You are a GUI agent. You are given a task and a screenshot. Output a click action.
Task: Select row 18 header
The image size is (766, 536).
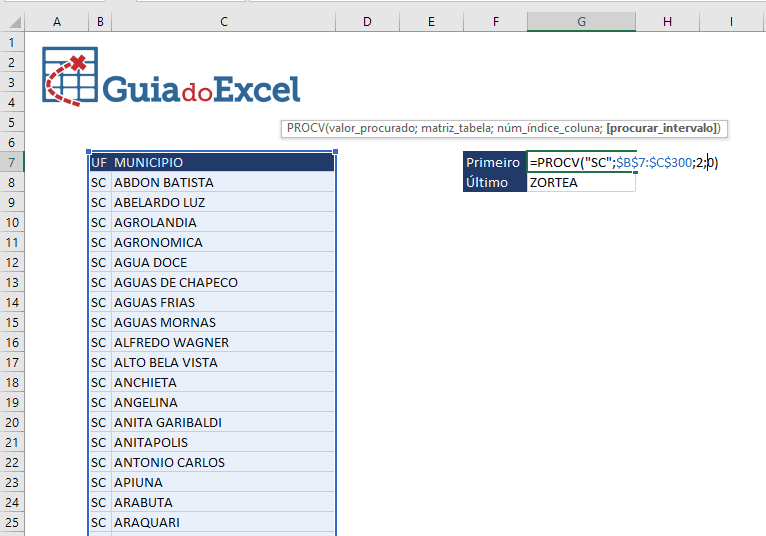point(12,383)
